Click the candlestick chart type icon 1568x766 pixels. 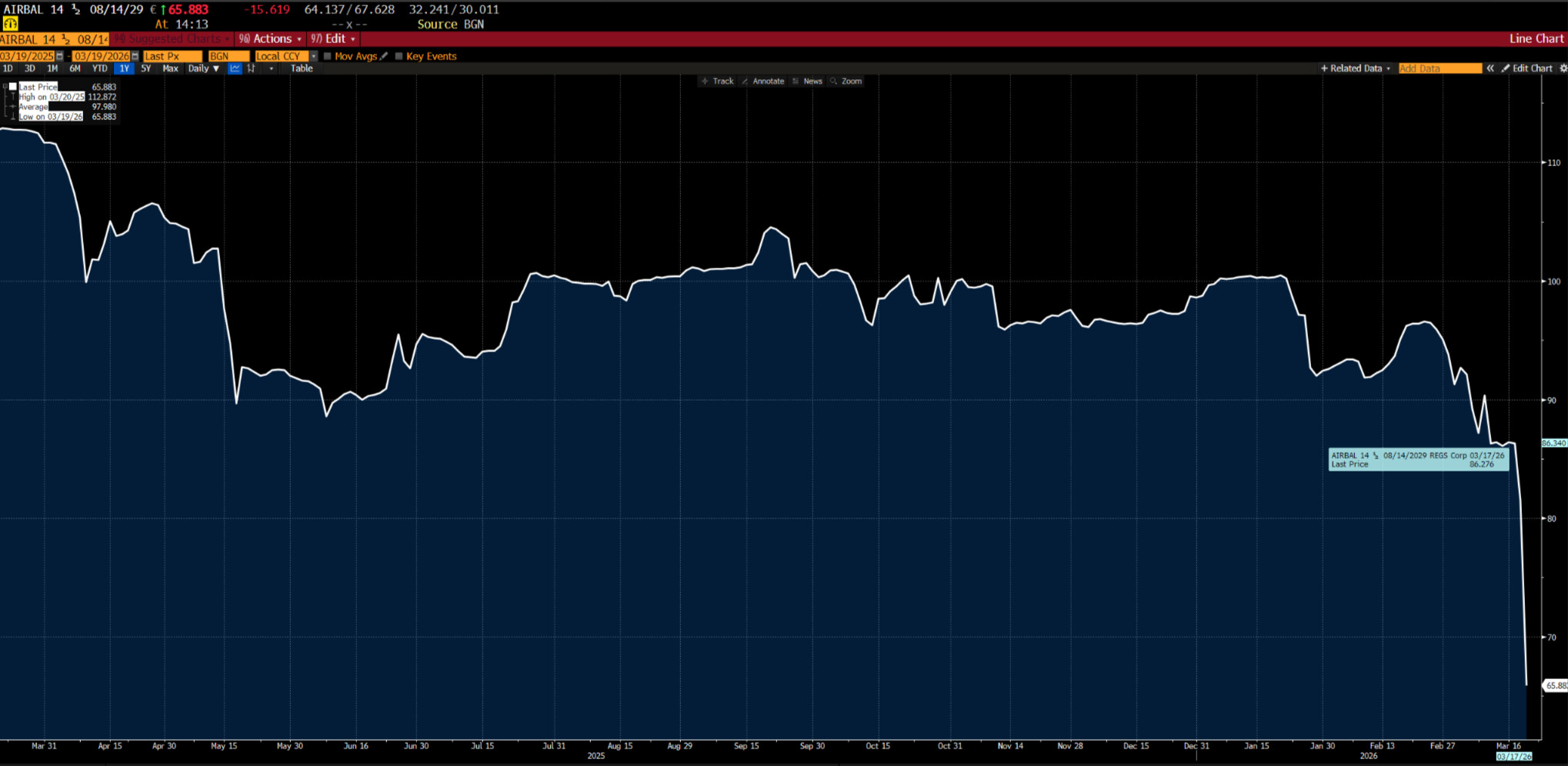(x=252, y=68)
